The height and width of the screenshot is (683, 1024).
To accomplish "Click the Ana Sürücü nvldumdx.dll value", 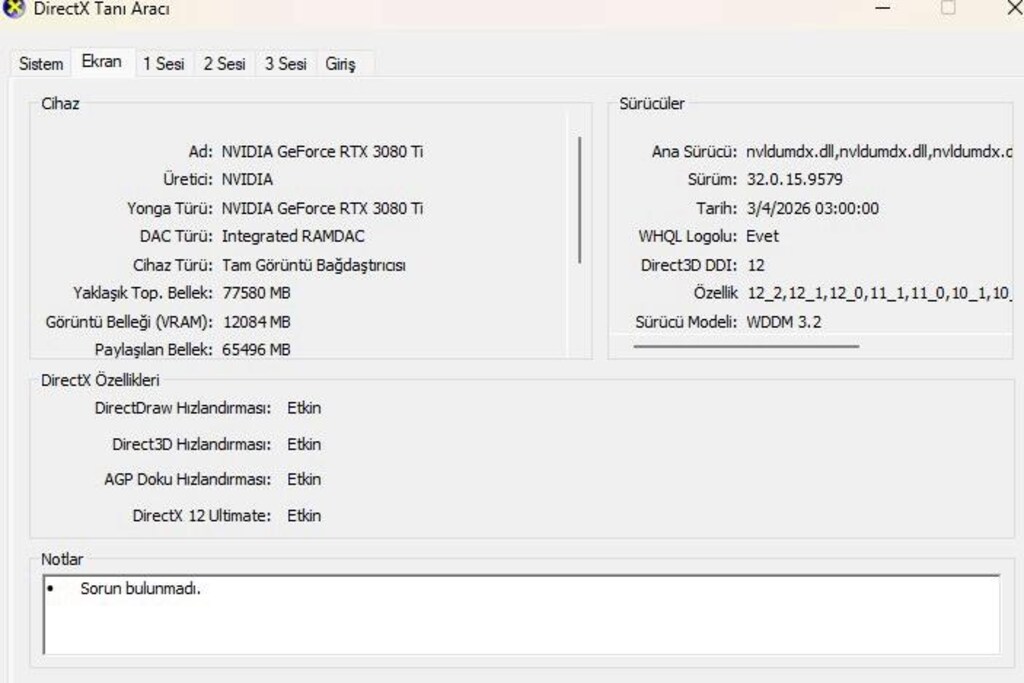I will click(879, 151).
